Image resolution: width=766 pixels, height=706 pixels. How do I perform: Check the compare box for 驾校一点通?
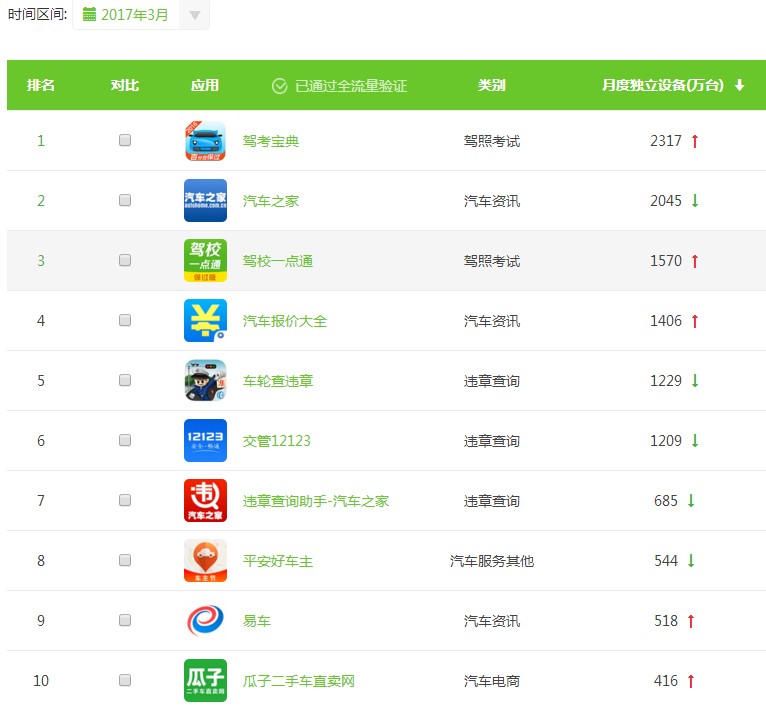(125, 260)
